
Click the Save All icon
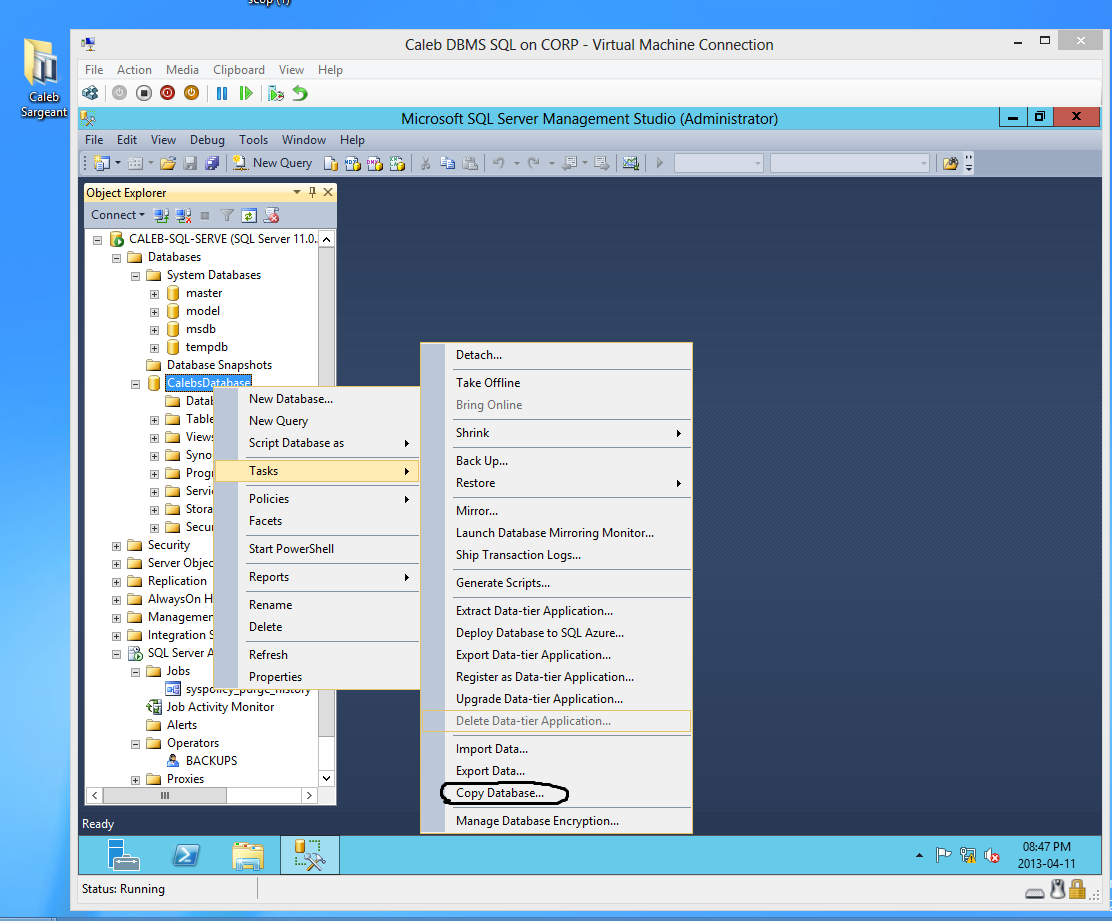click(212, 163)
